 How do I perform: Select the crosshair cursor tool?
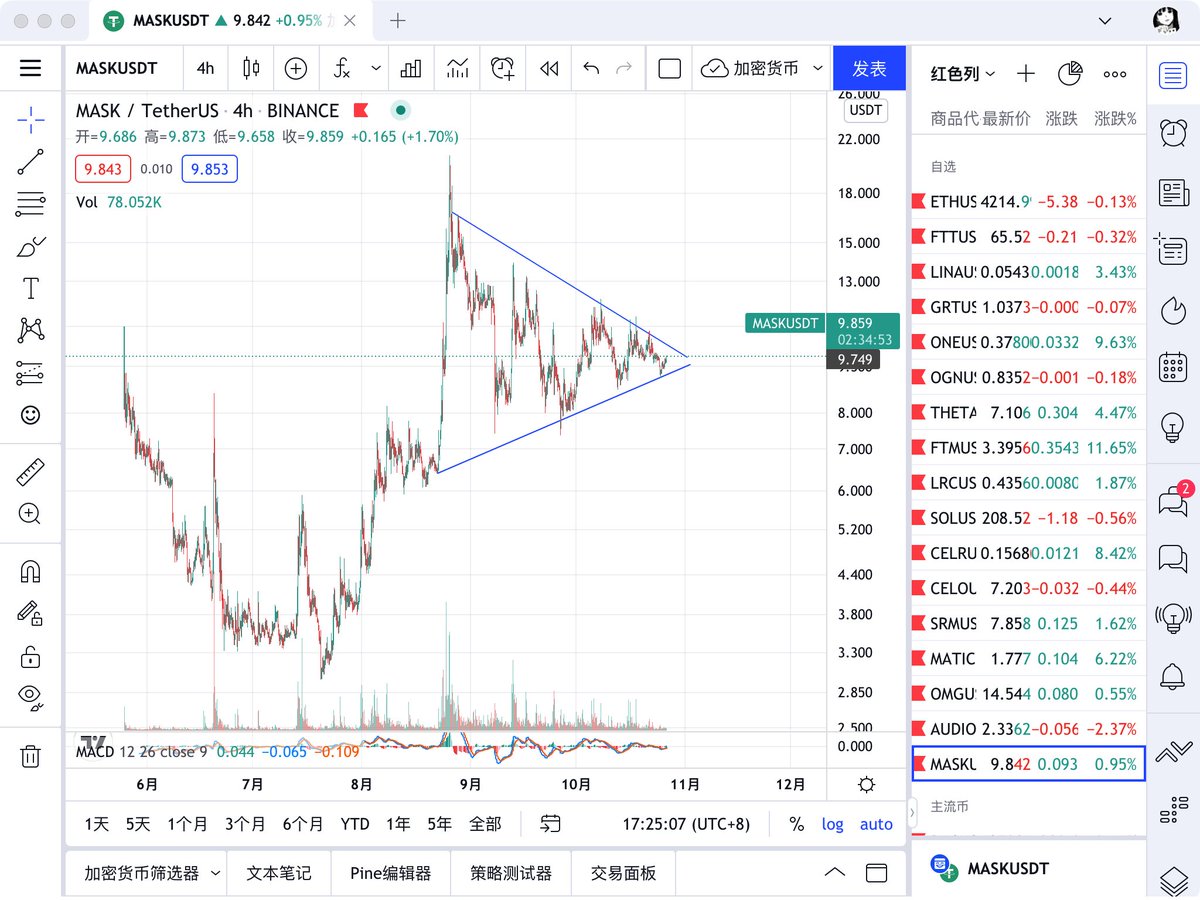tap(31, 120)
